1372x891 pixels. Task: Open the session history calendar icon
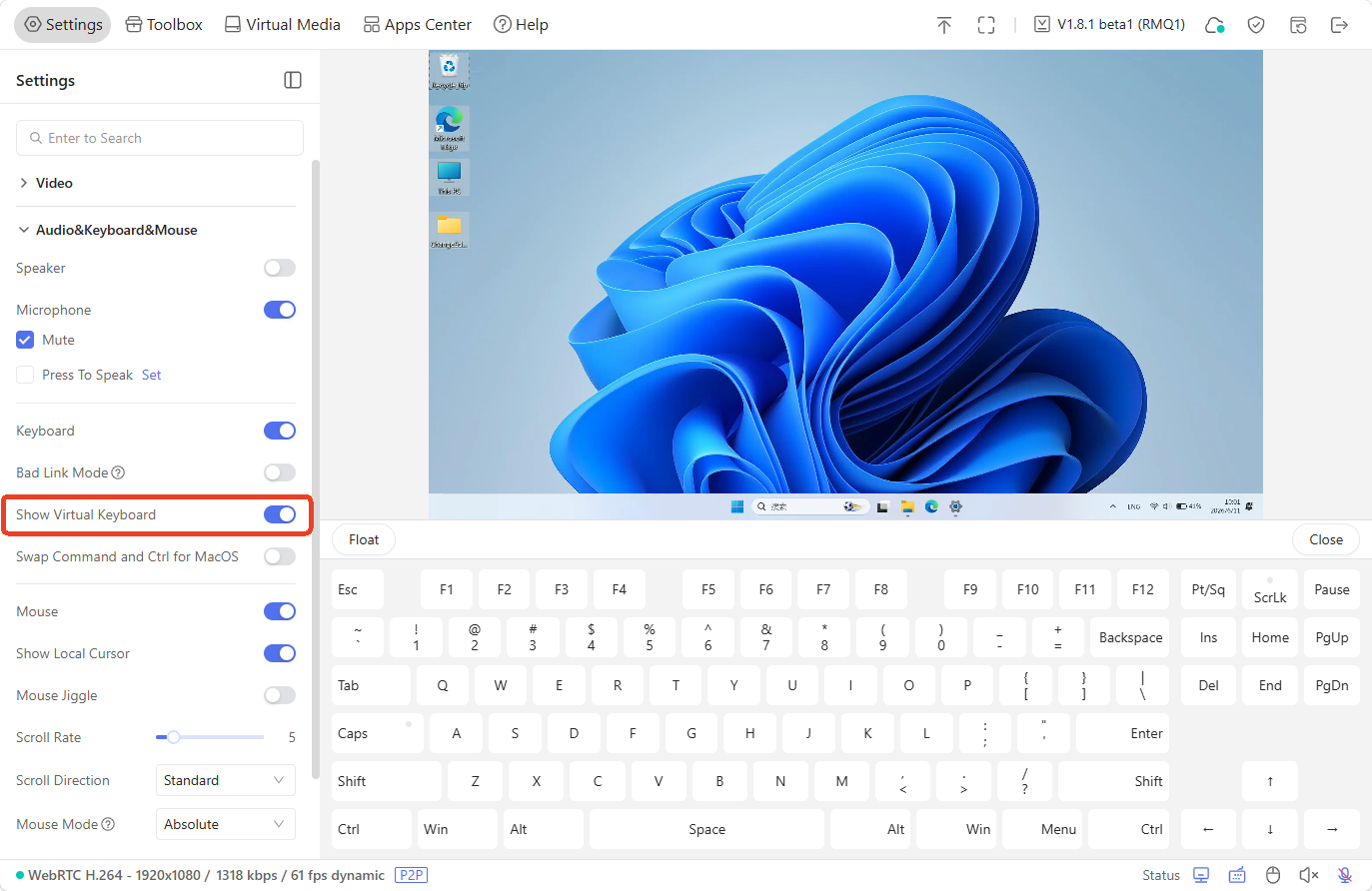[1298, 25]
